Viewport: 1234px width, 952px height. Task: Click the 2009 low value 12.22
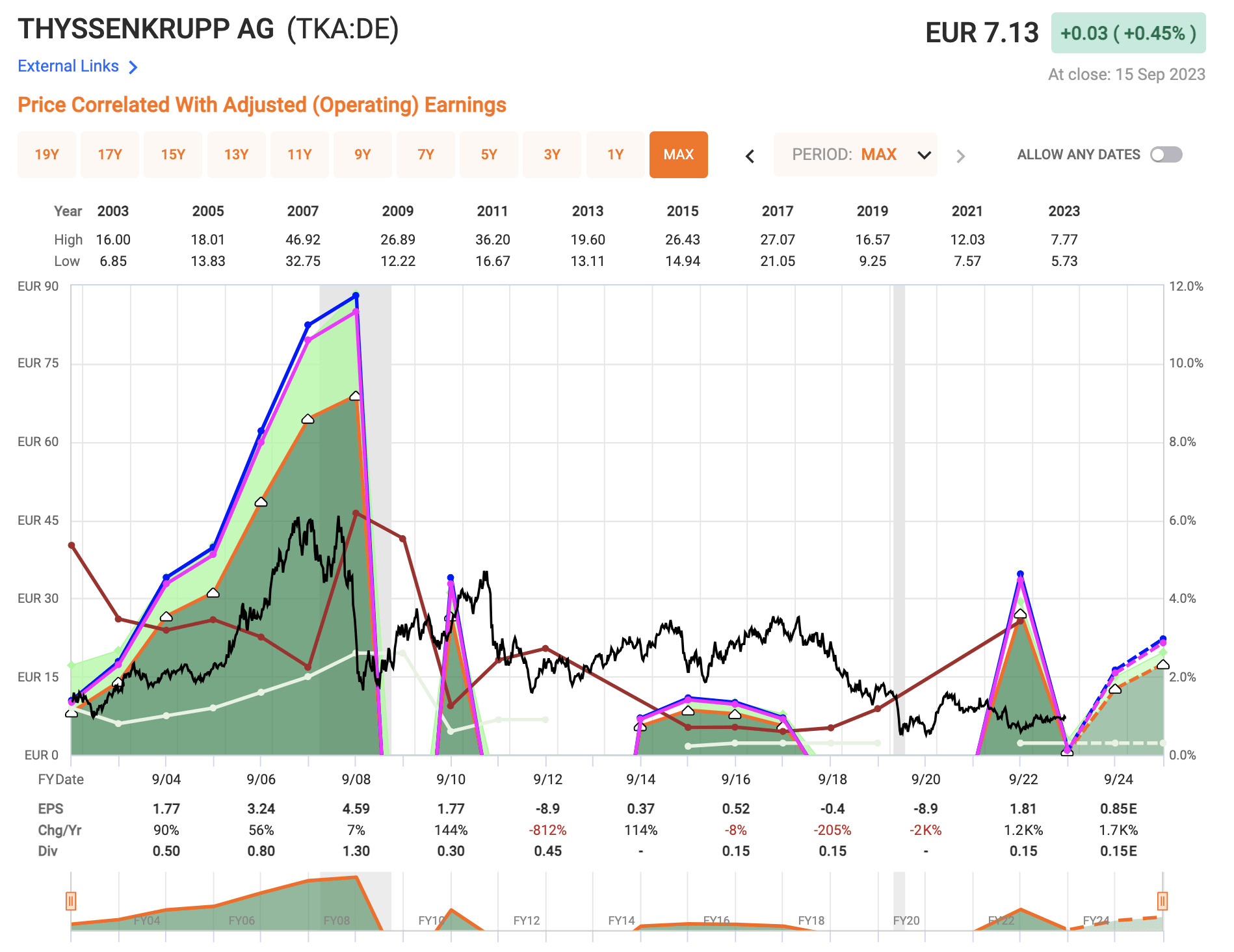pyautogui.click(x=398, y=261)
